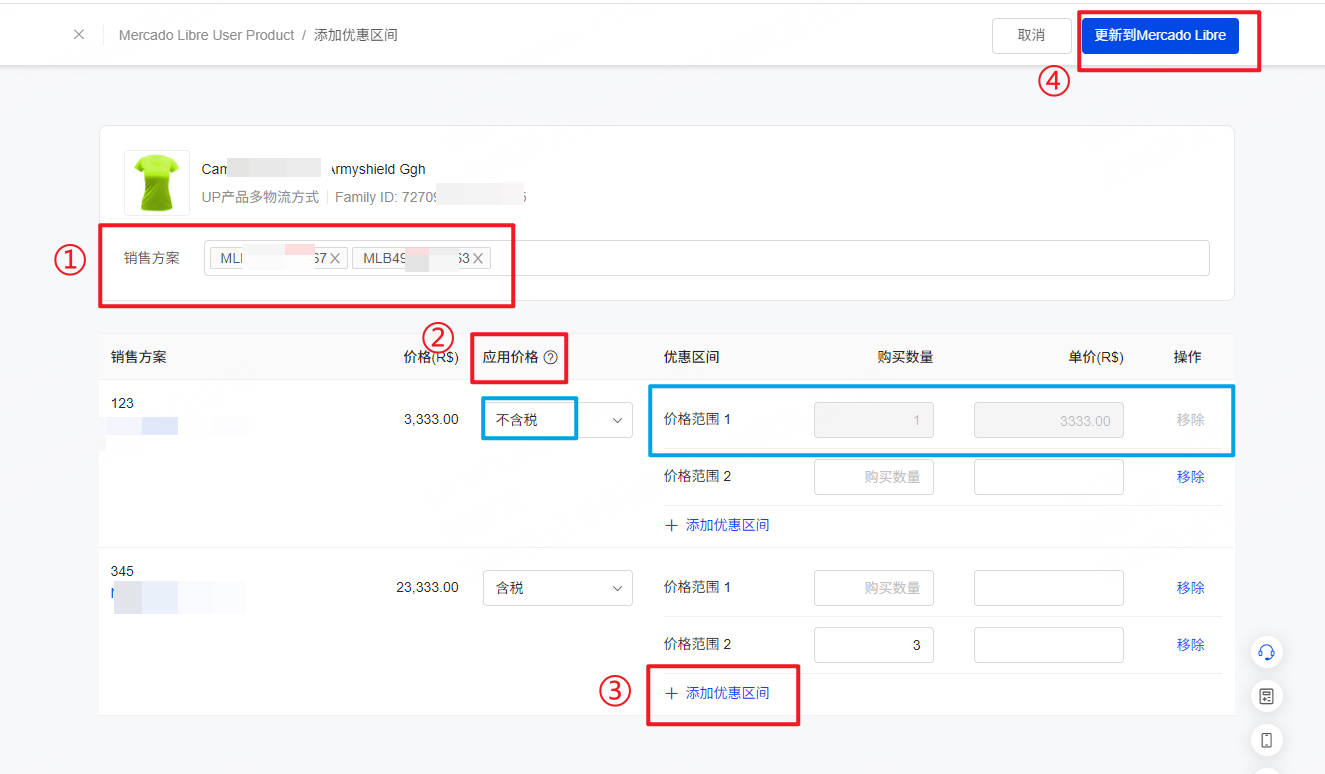This screenshot has width=1325, height=774.
Task: Click 添加优惠区间 under plan 345
Action: coord(717,693)
